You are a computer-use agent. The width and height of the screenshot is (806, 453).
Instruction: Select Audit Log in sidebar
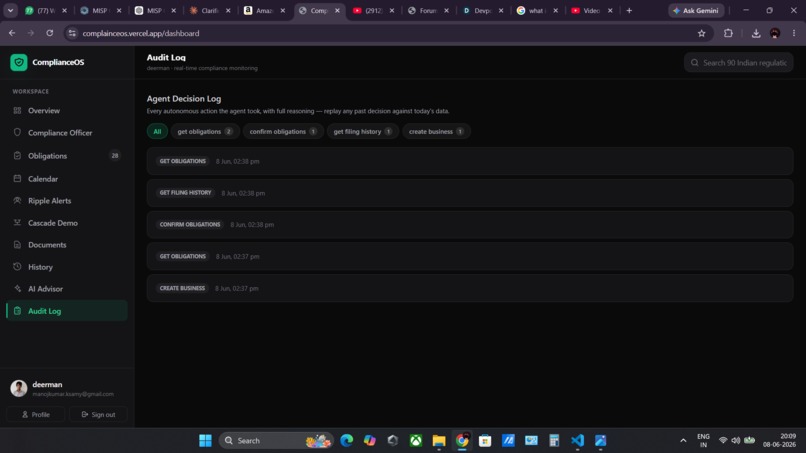(x=67, y=311)
